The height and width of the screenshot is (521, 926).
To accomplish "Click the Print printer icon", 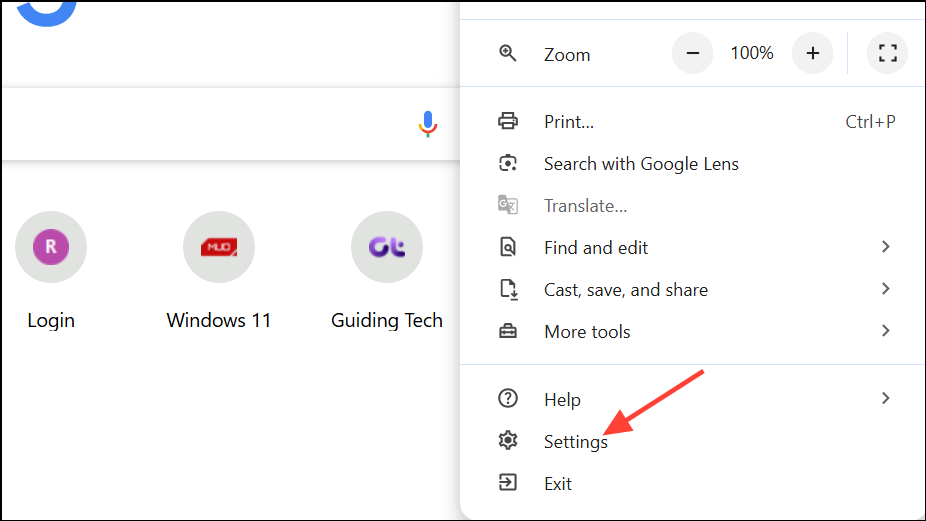I will (508, 122).
